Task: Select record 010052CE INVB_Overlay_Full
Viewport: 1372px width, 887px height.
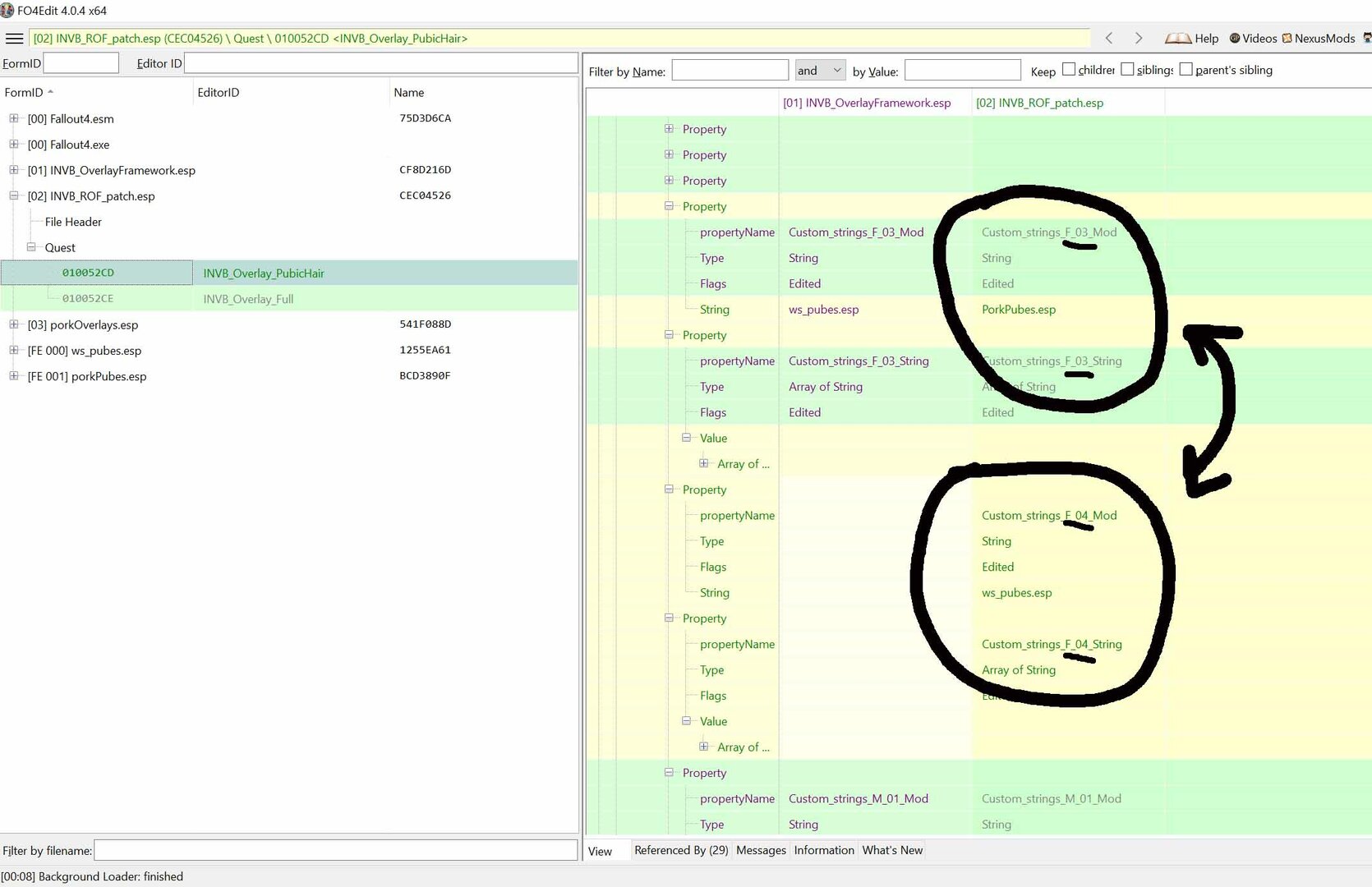Action: pos(289,299)
